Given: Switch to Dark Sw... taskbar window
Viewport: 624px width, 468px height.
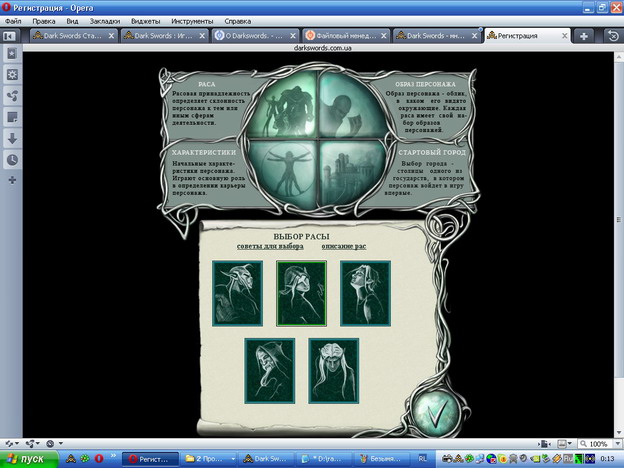Looking at the screenshot, I should coord(265,459).
